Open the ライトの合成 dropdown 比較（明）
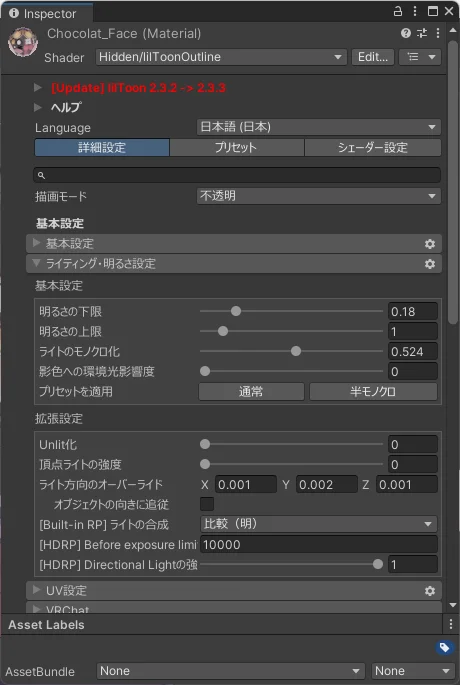 (318, 524)
